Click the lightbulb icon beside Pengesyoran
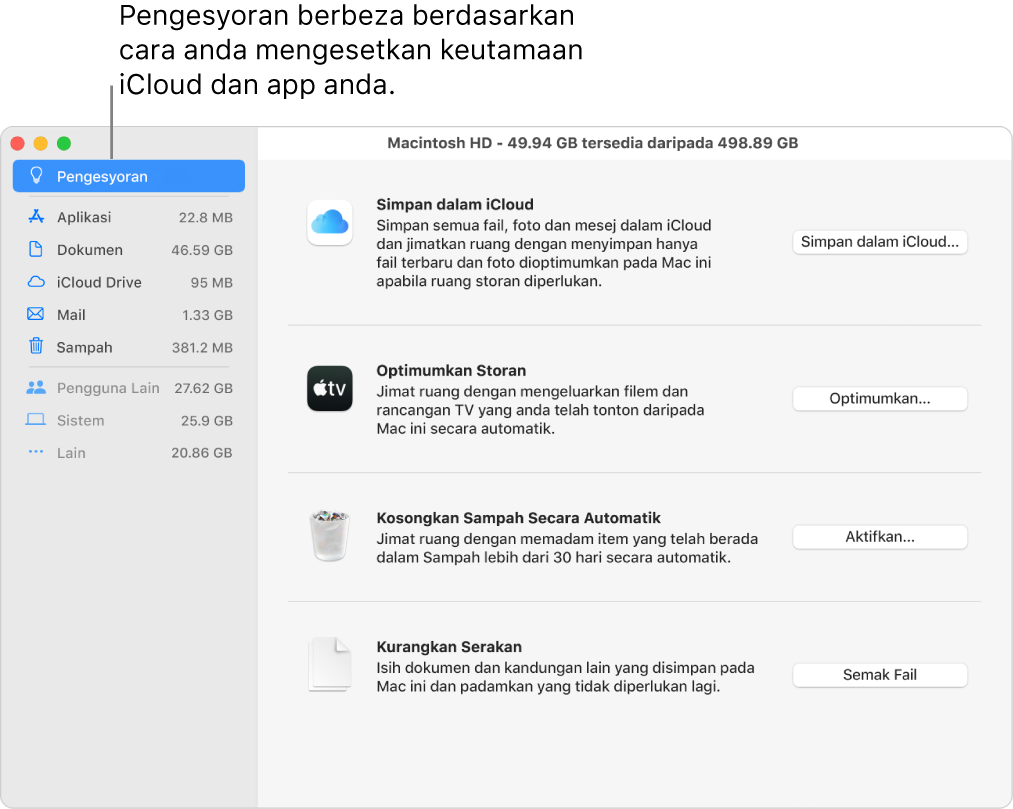1013x809 pixels. point(36,176)
